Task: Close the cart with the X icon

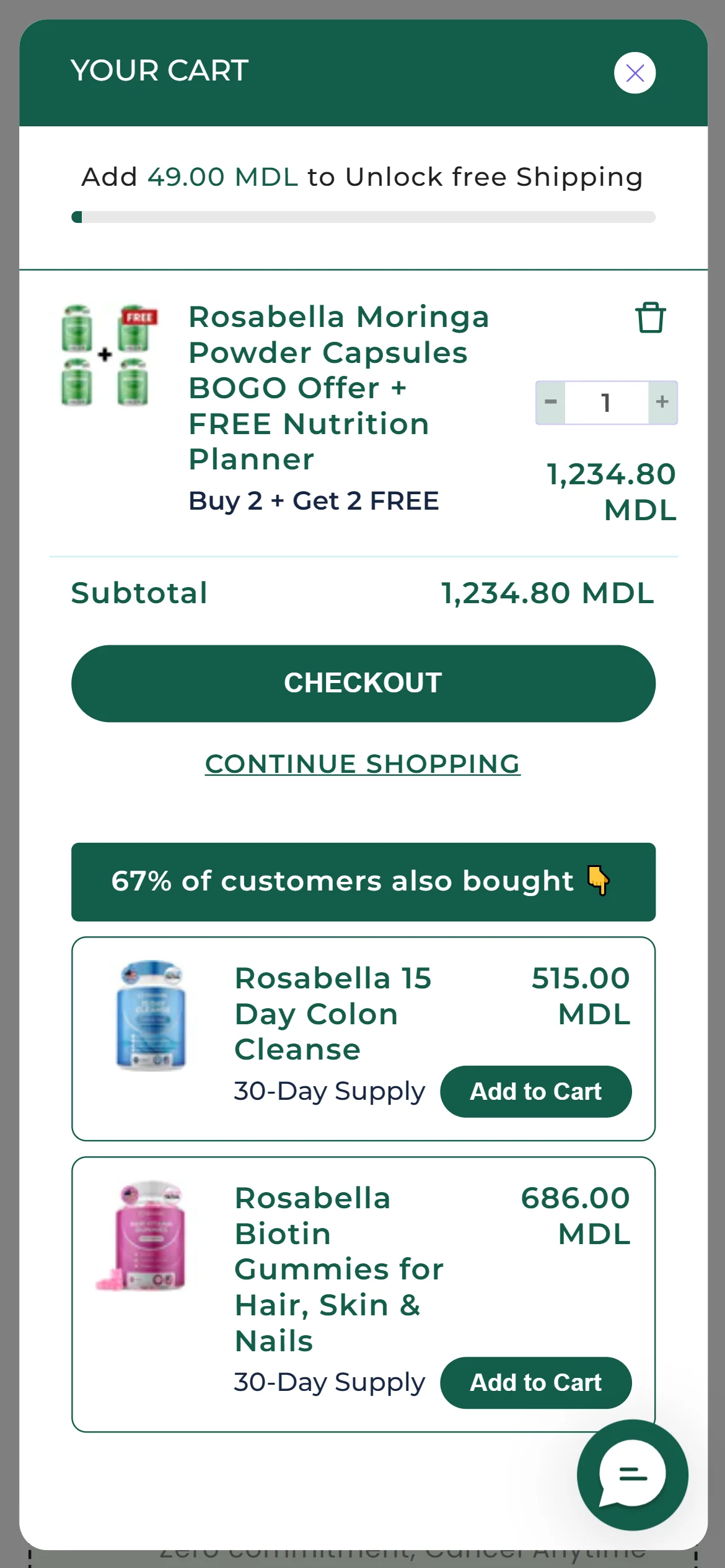Action: click(635, 73)
